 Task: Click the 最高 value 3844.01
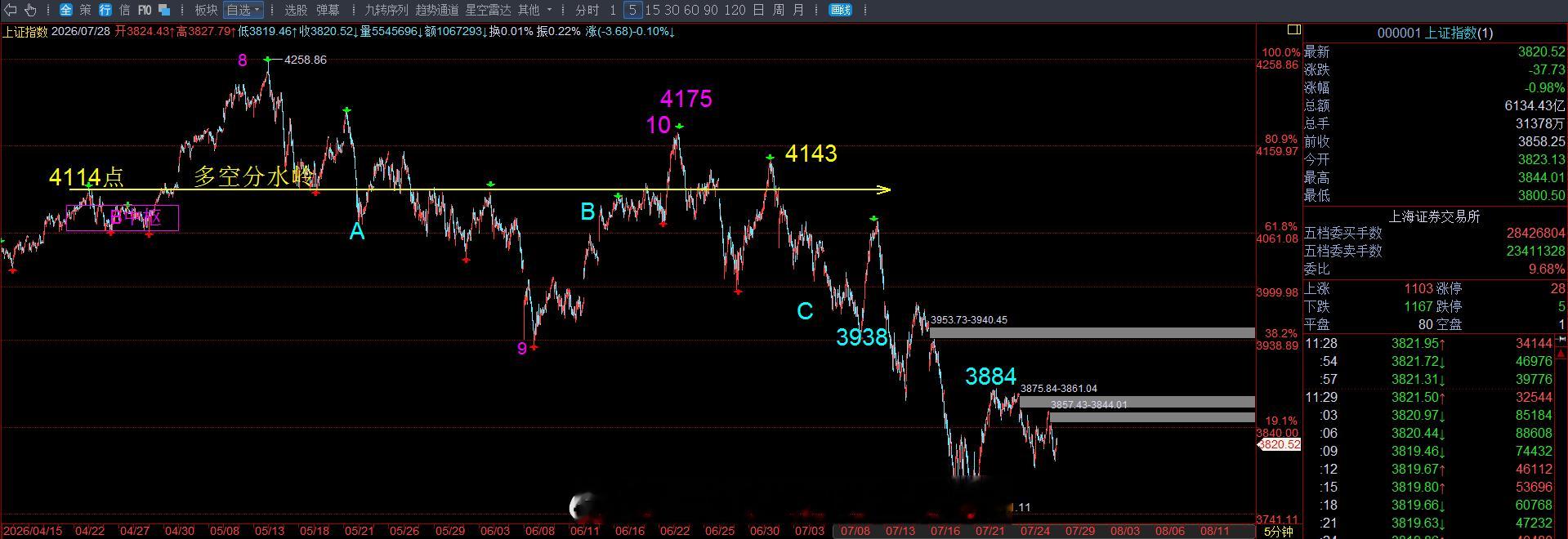click(x=1541, y=177)
